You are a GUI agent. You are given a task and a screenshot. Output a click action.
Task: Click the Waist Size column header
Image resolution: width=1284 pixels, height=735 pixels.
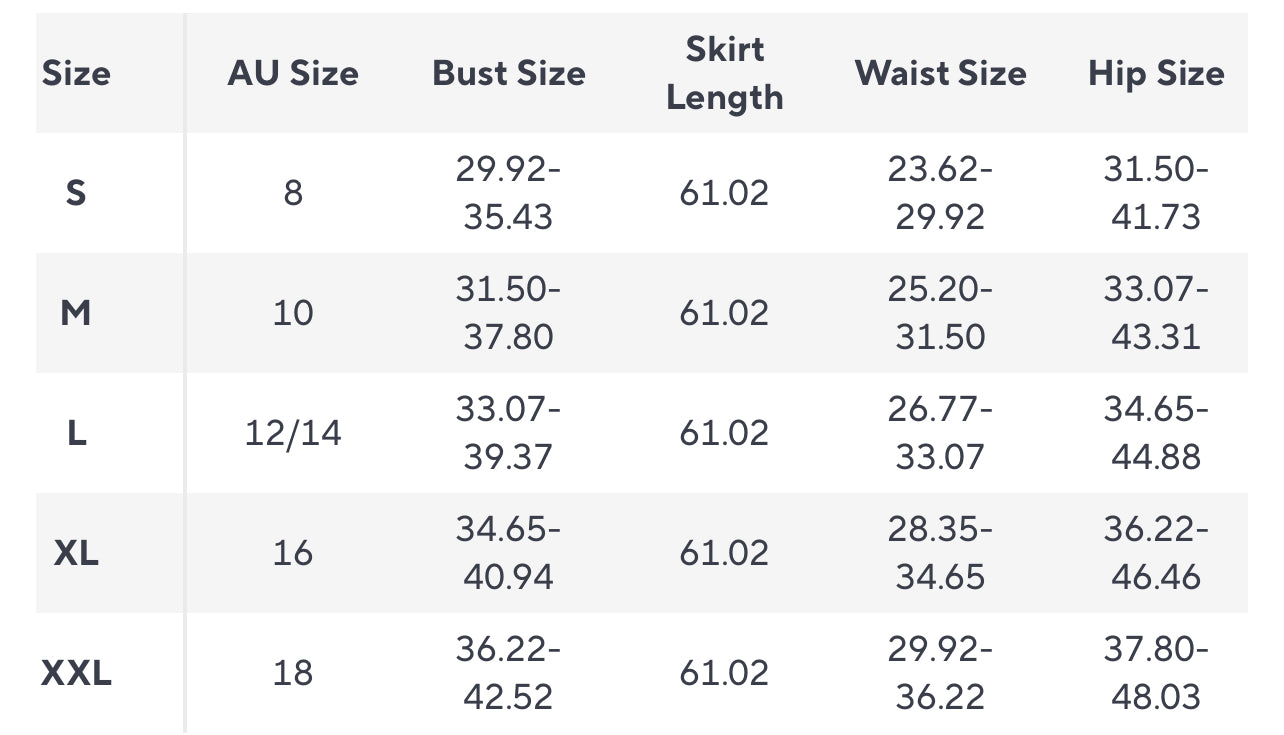pyautogui.click(x=940, y=74)
